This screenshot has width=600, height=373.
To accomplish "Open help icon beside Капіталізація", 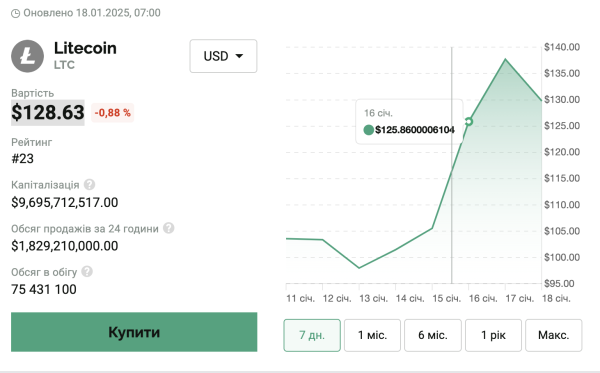I will (89, 184).
